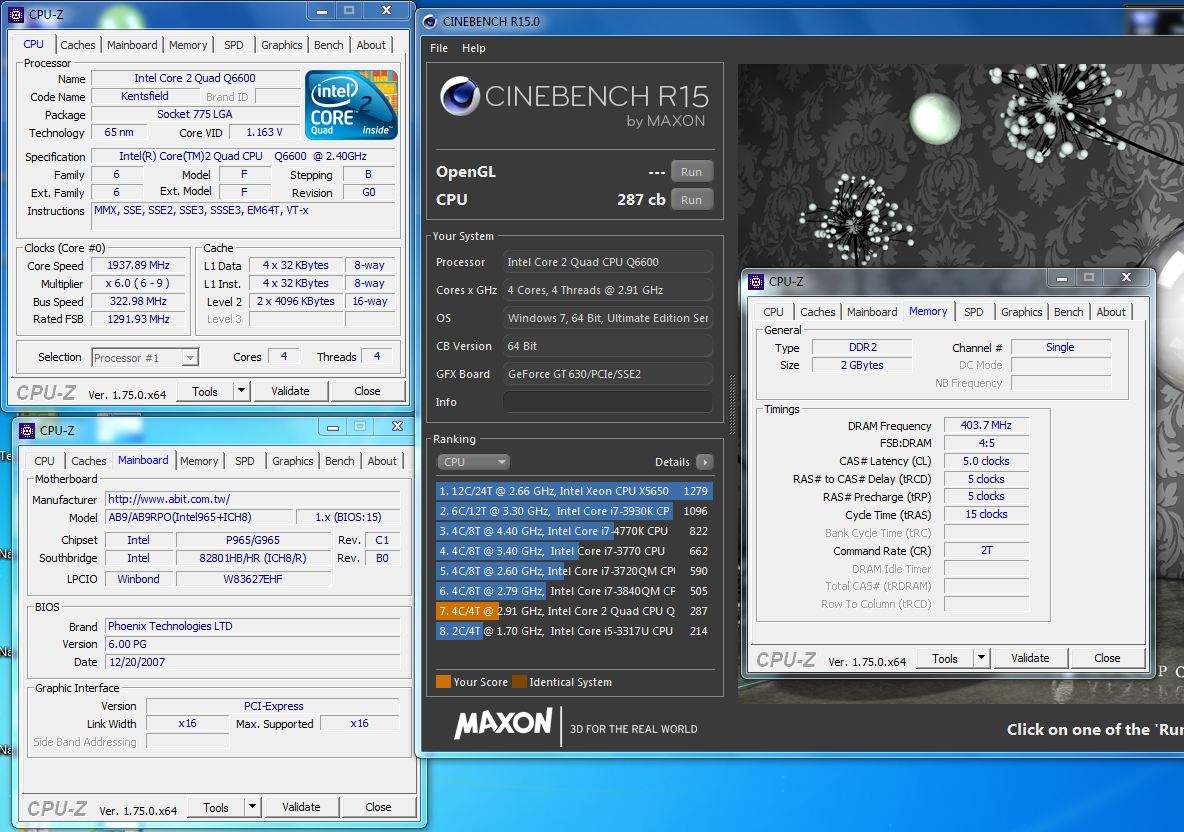
Task: Click Tools button in Mainboard window
Action: [215, 807]
